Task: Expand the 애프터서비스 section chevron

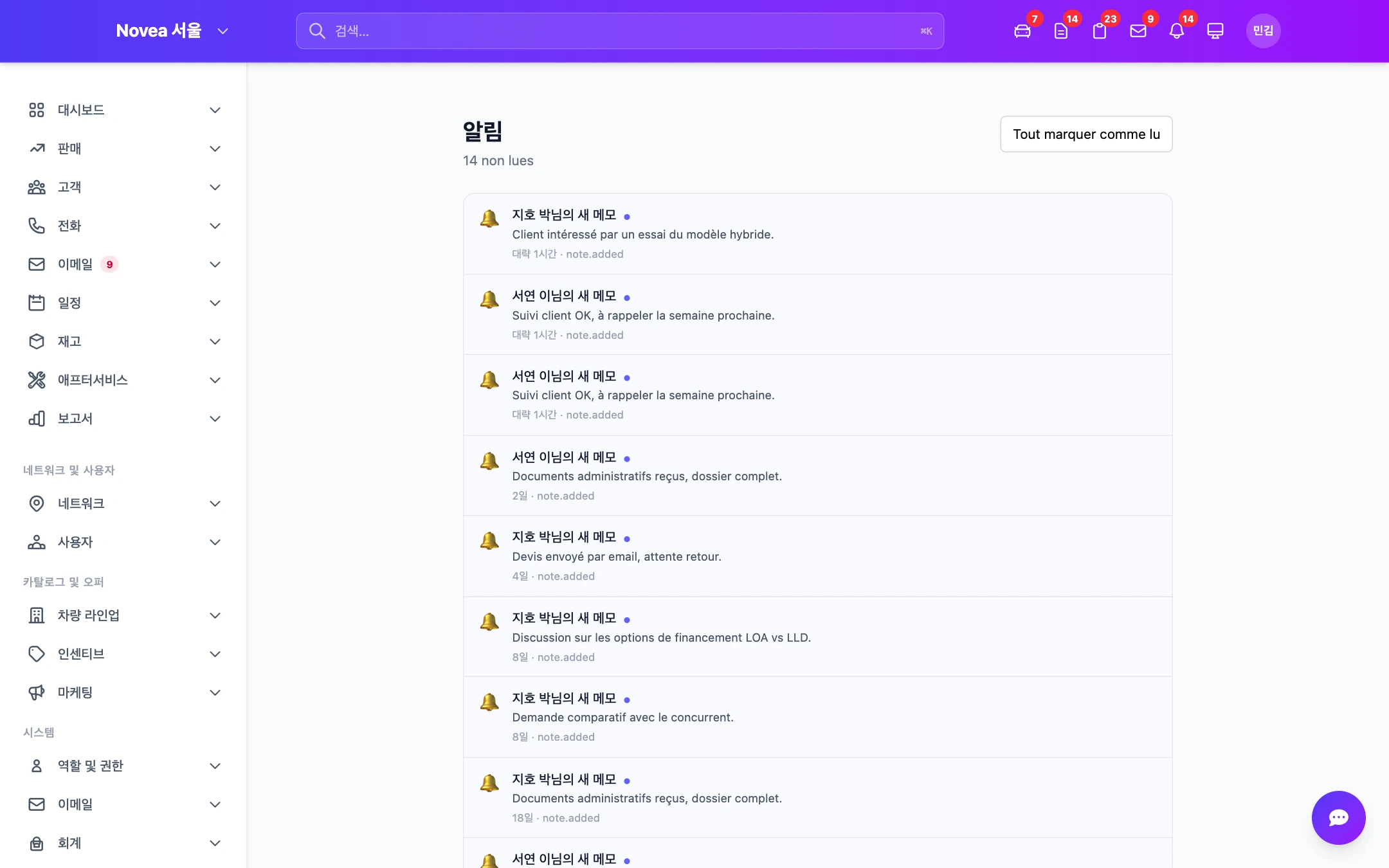Action: tap(215, 380)
